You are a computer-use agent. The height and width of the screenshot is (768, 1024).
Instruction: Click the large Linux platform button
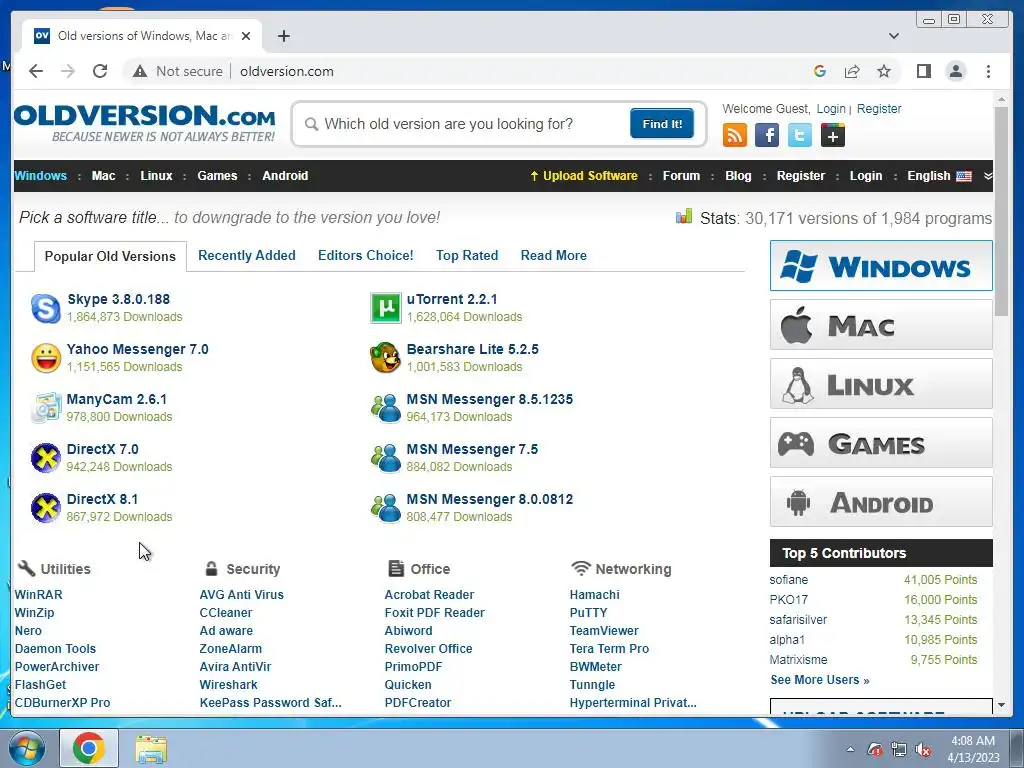click(x=881, y=383)
